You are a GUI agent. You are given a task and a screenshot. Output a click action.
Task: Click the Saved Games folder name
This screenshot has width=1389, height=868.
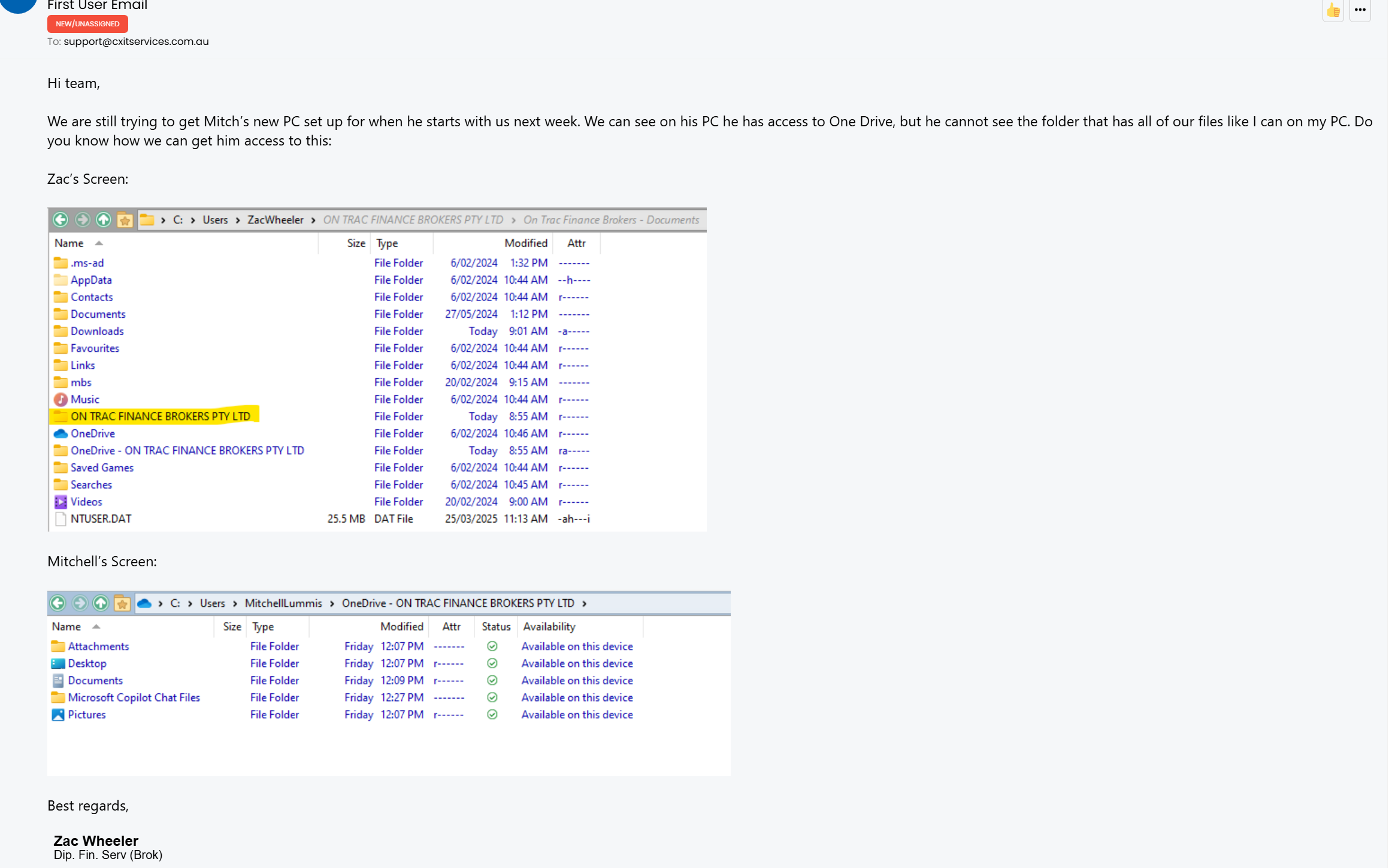pyautogui.click(x=102, y=468)
